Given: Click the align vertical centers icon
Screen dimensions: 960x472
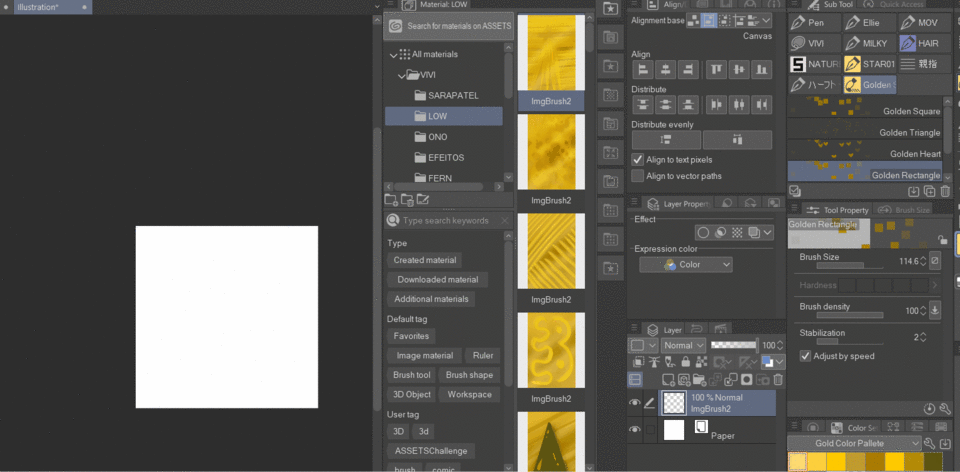Looking at the screenshot, I should (x=739, y=70).
